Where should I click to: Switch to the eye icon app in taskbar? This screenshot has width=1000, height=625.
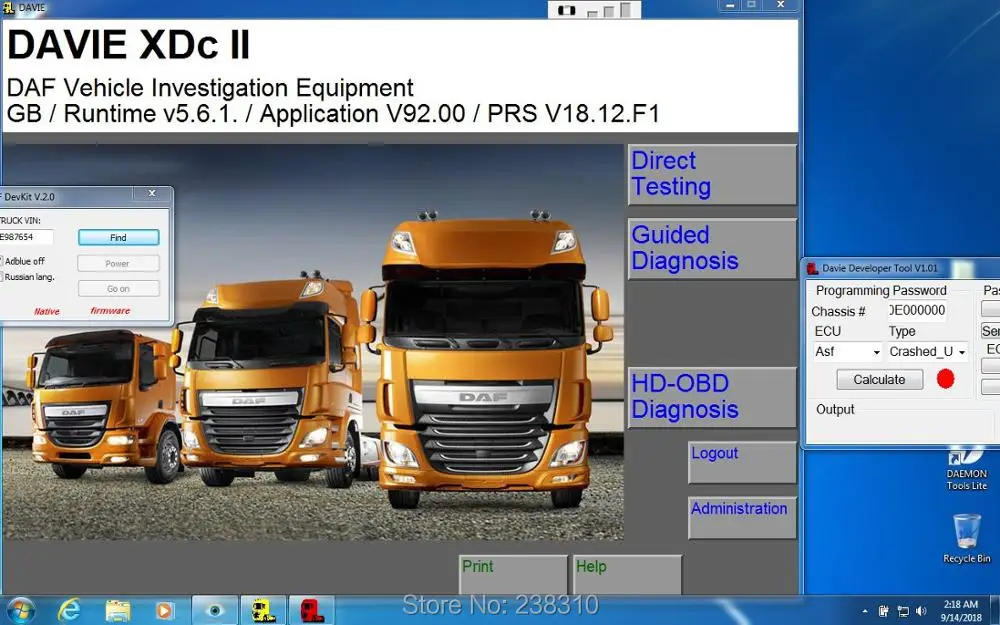(x=215, y=611)
